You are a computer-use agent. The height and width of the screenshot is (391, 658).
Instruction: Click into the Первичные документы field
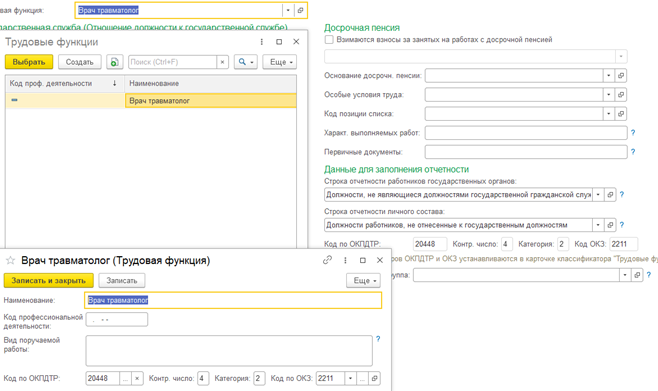point(526,152)
